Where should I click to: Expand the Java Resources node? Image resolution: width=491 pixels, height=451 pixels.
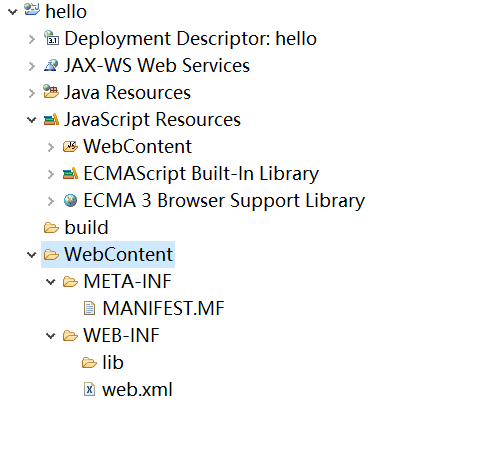tap(32, 93)
